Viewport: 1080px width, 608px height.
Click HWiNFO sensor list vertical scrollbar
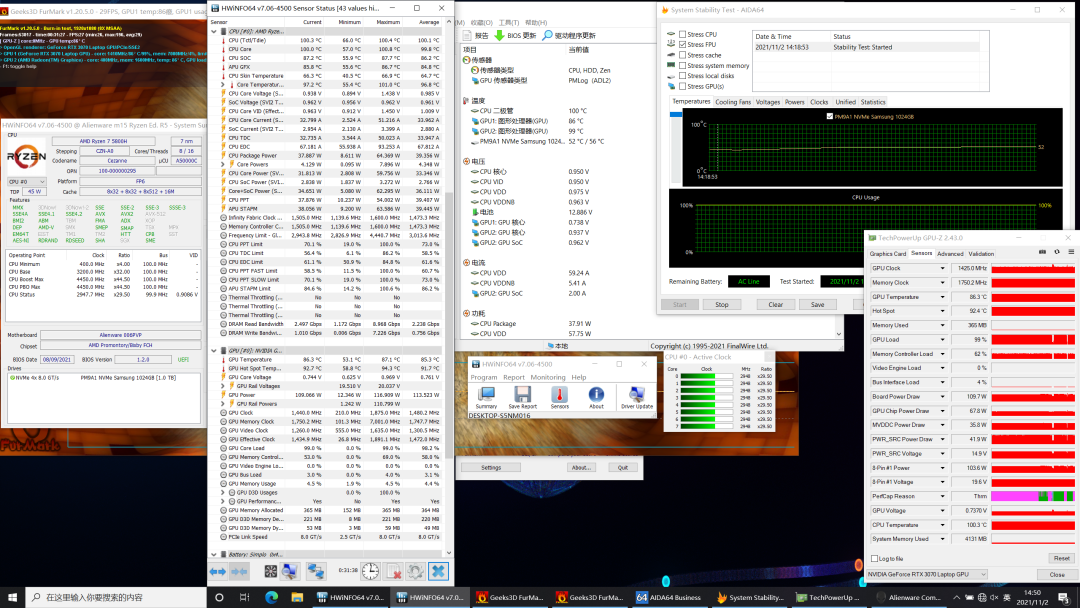(x=449, y=286)
